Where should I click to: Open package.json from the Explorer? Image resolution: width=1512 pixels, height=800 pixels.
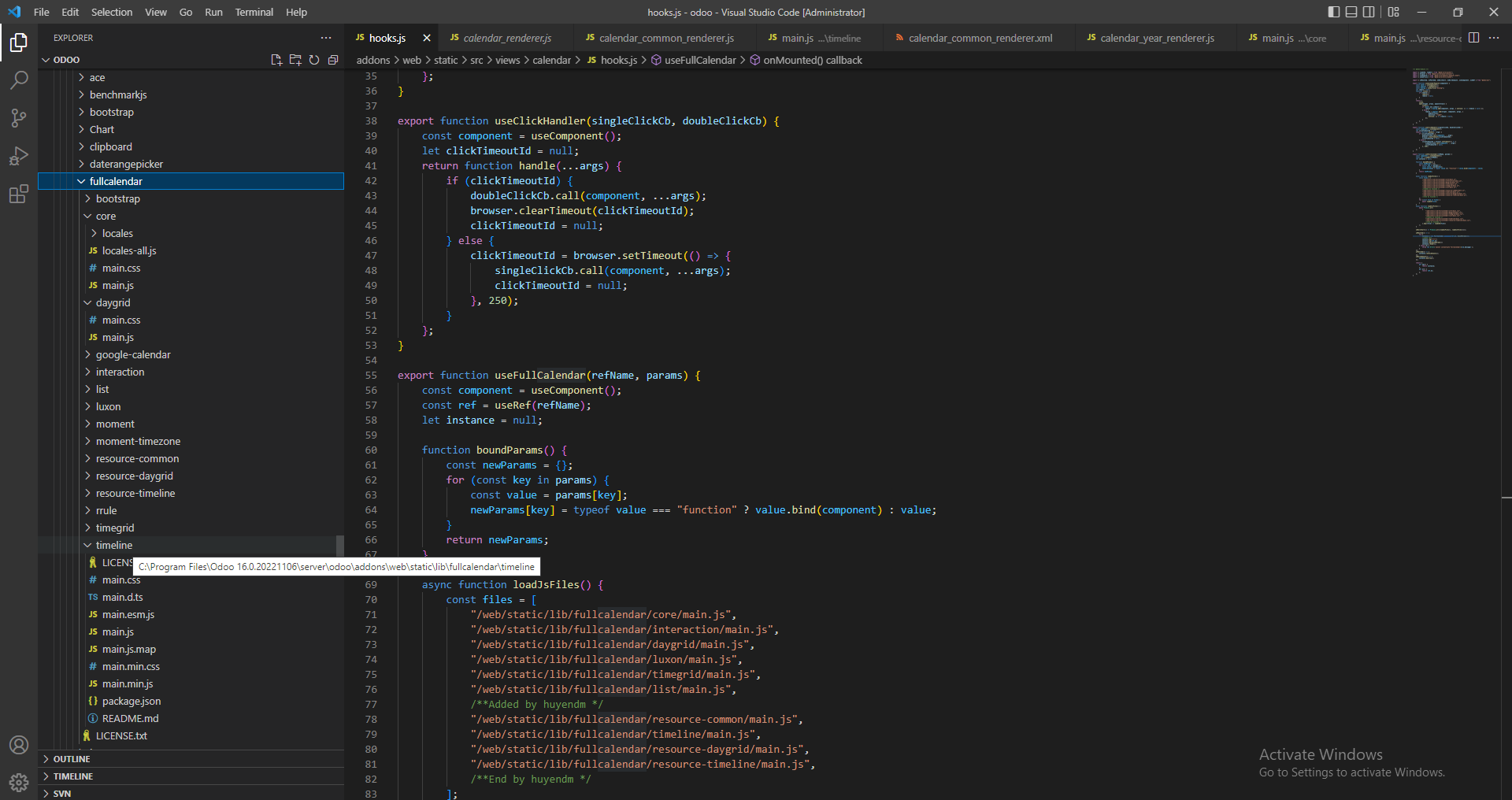(x=131, y=701)
